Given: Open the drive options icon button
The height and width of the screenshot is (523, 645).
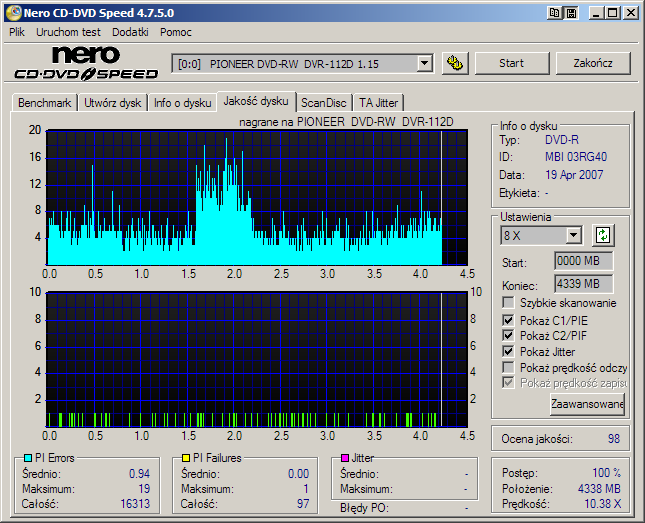Looking at the screenshot, I should pos(455,63).
